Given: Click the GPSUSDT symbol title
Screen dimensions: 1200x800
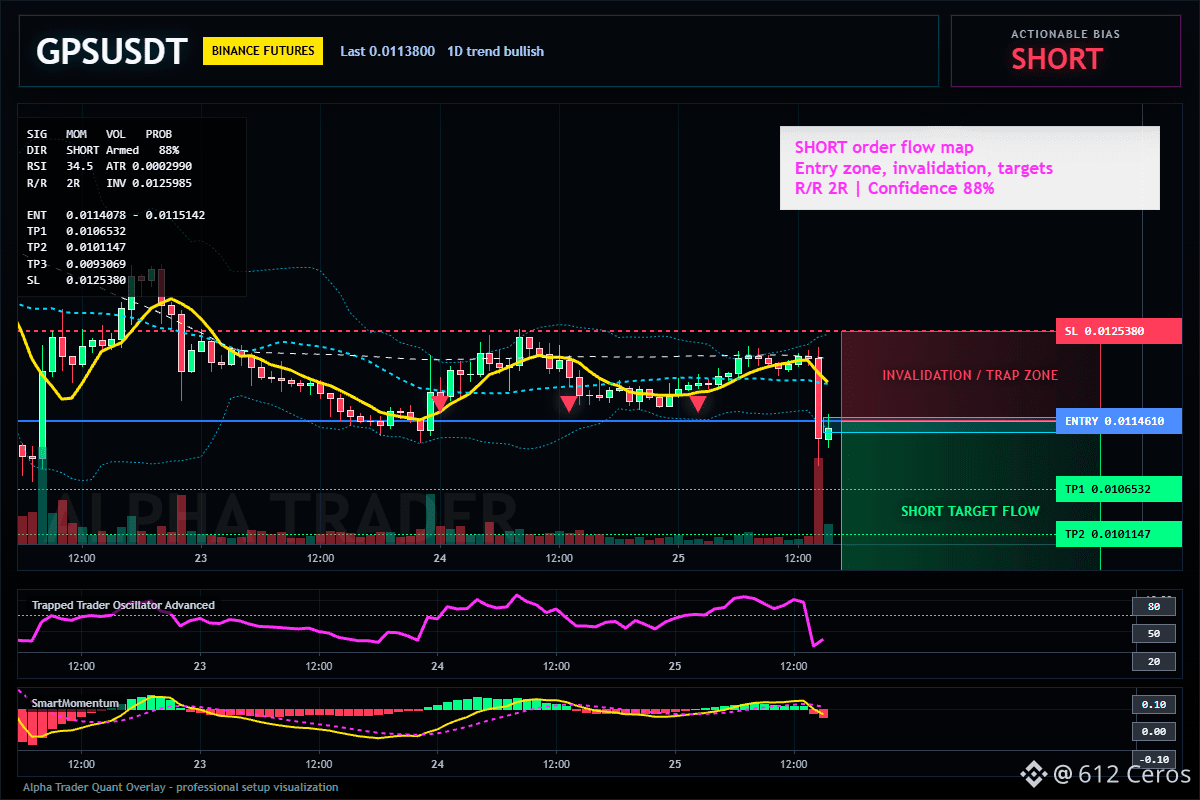Looking at the screenshot, I should coord(111,51).
